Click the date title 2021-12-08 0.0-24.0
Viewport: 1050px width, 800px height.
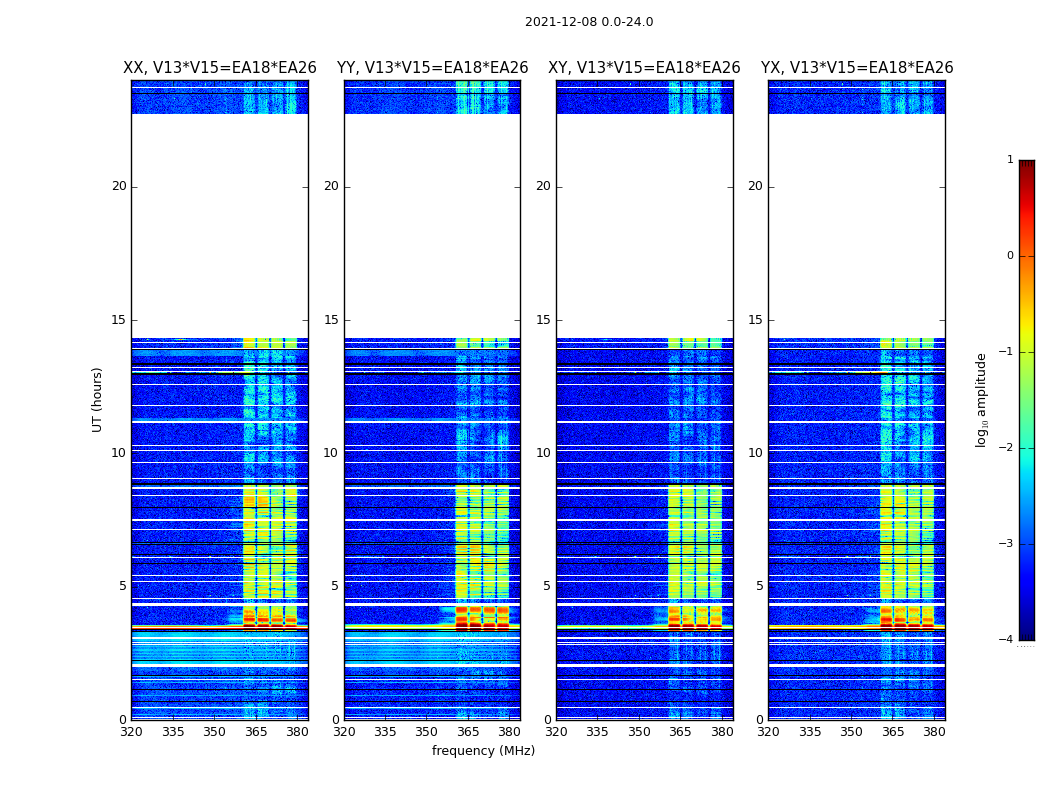click(588, 22)
